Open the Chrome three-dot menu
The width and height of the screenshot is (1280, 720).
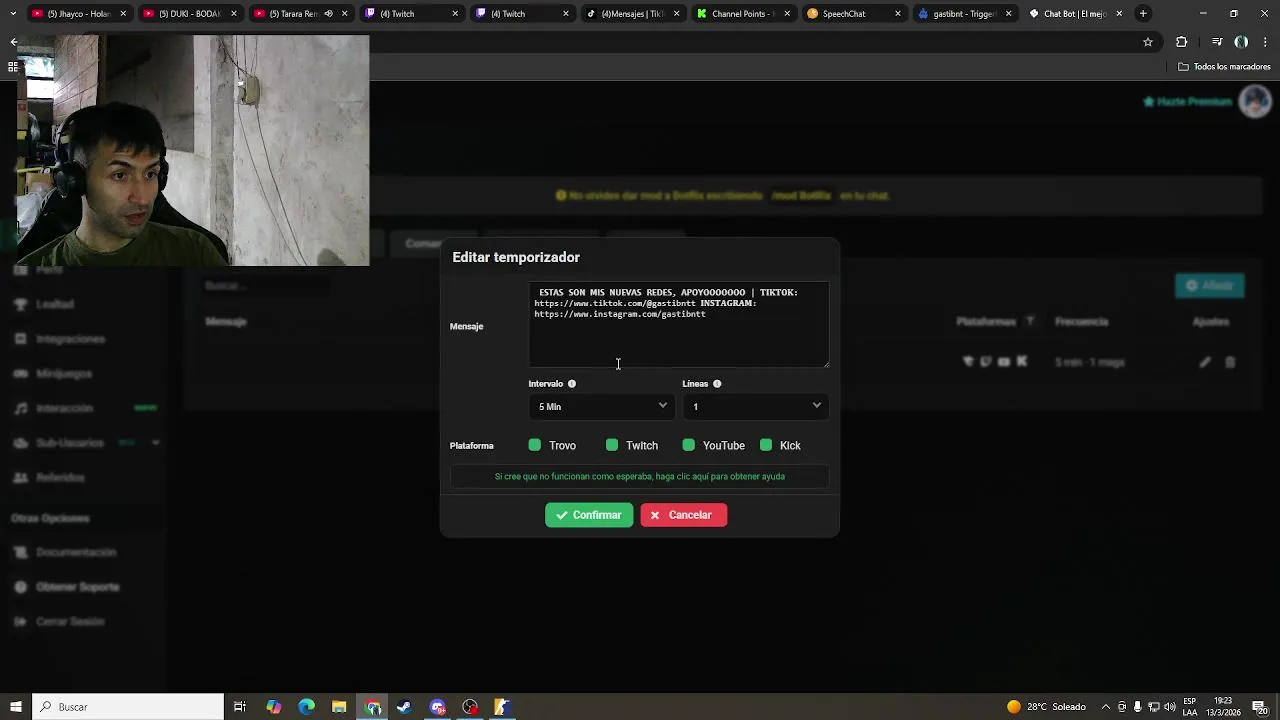click(x=1265, y=42)
